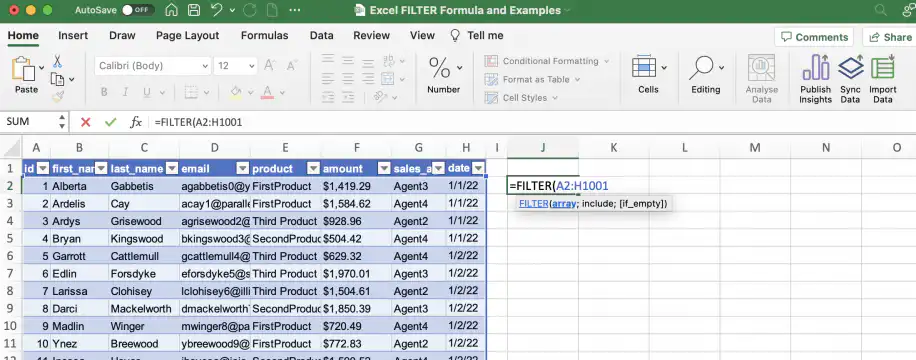
Task: Click the Borders icon
Action: point(190,92)
